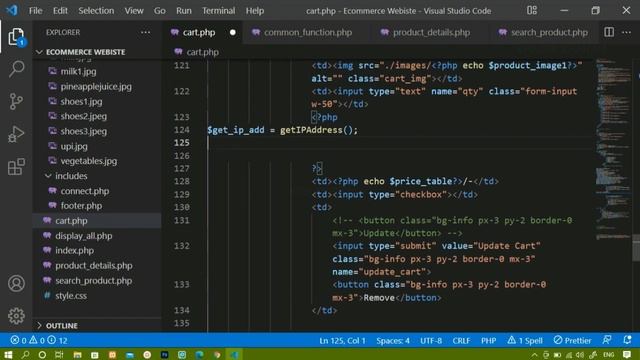Open style.css in the explorer
This screenshot has height=360, width=640.
pyautogui.click(x=71, y=296)
